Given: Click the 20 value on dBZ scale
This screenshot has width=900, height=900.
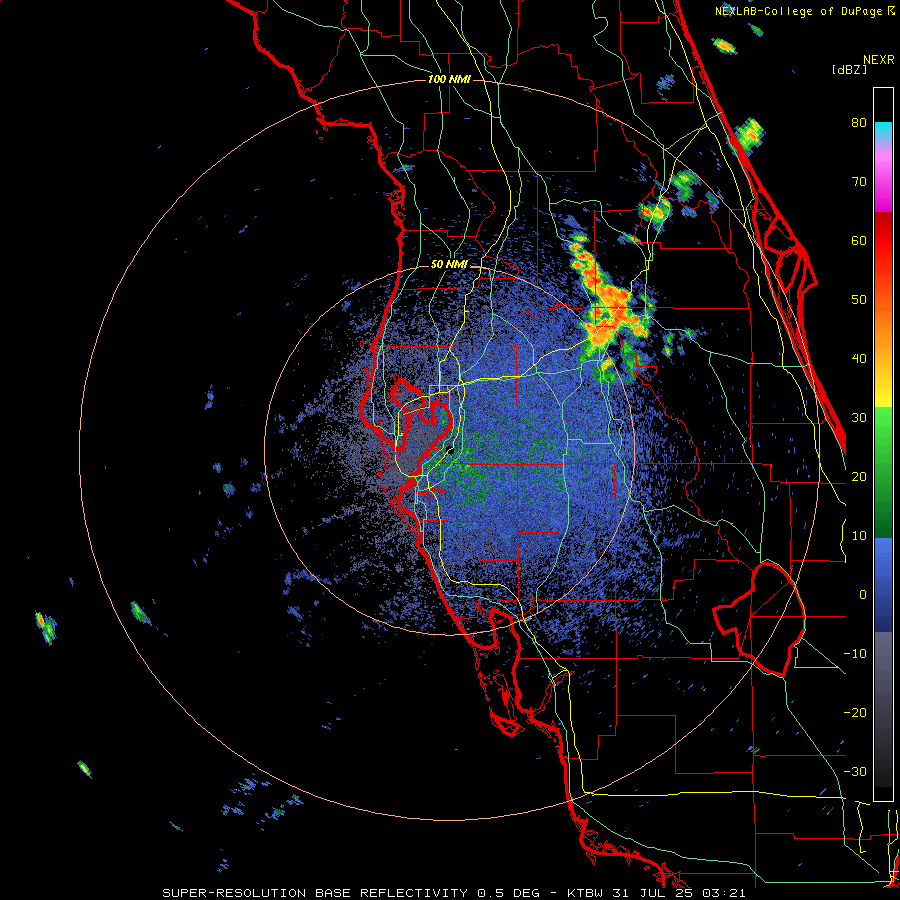Looking at the screenshot, I should tap(859, 476).
